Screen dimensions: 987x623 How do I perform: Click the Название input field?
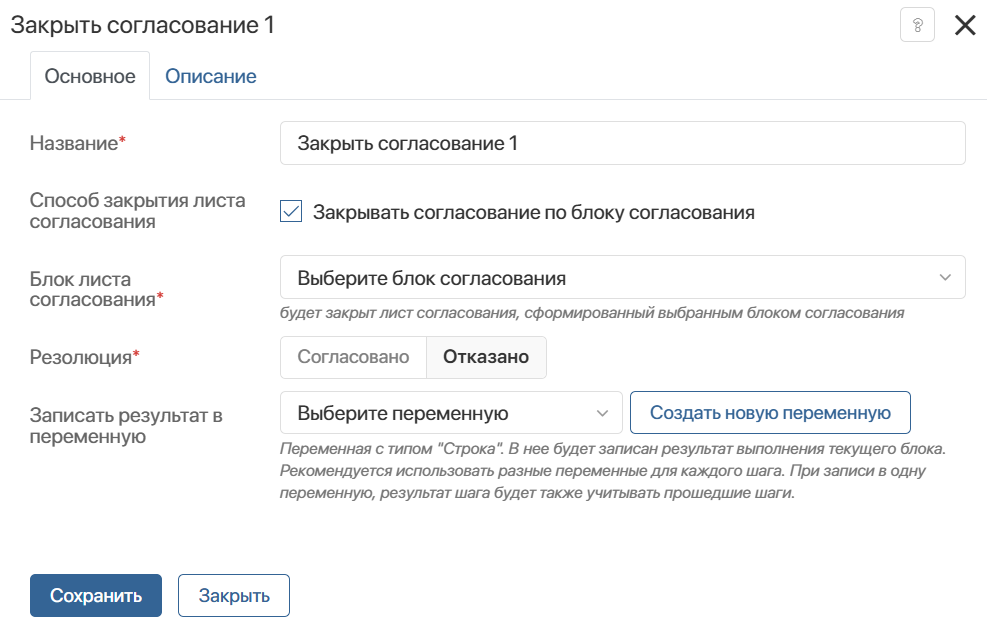(623, 143)
